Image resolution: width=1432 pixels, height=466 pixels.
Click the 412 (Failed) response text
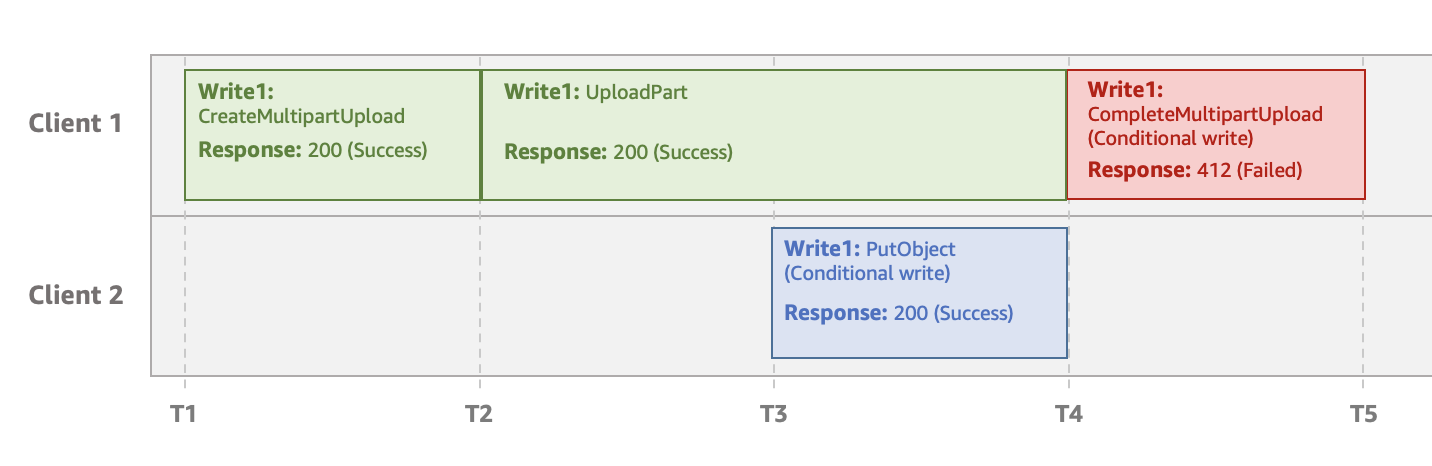click(1249, 170)
